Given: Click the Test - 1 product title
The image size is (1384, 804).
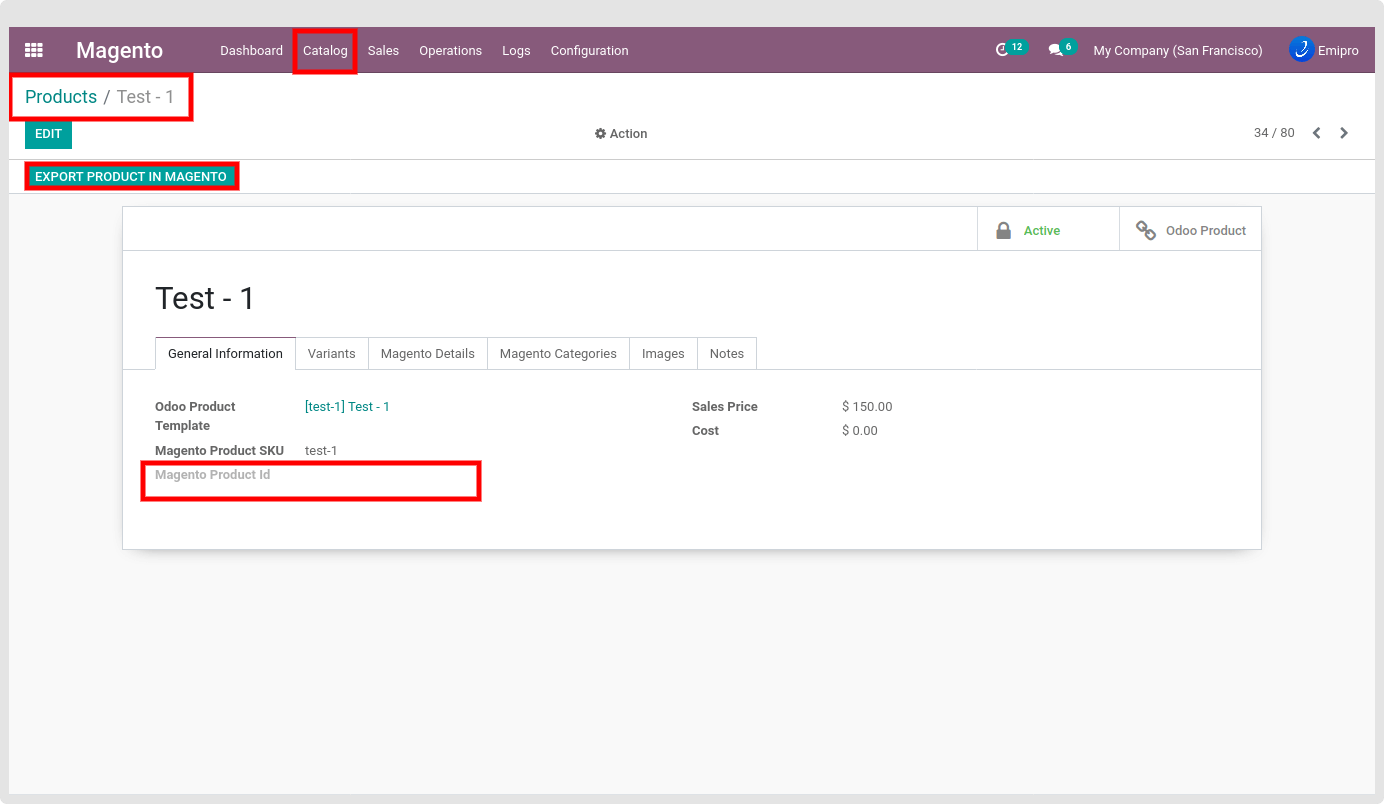Looking at the screenshot, I should 205,298.
